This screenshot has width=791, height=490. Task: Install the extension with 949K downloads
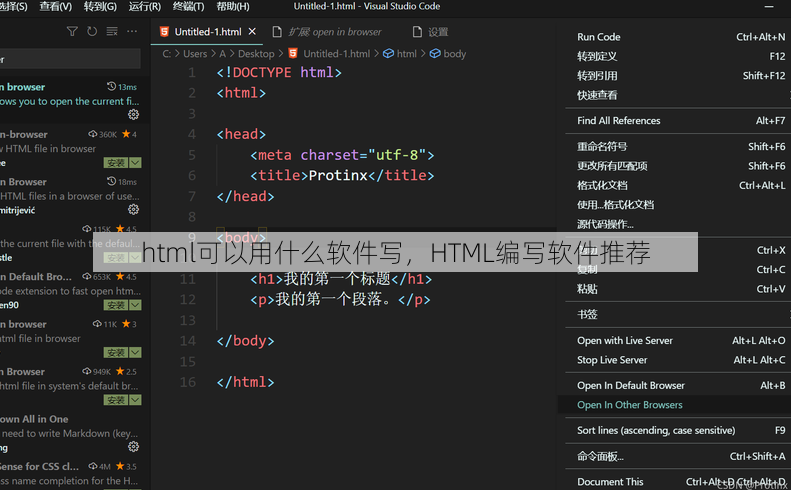(x=116, y=400)
